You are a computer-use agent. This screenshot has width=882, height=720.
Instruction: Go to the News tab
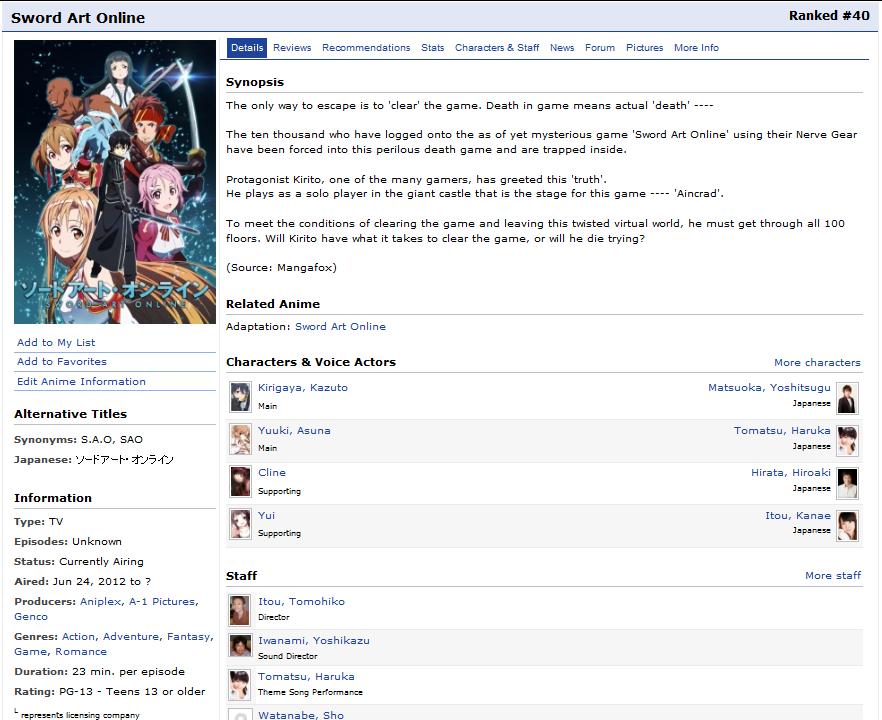562,48
